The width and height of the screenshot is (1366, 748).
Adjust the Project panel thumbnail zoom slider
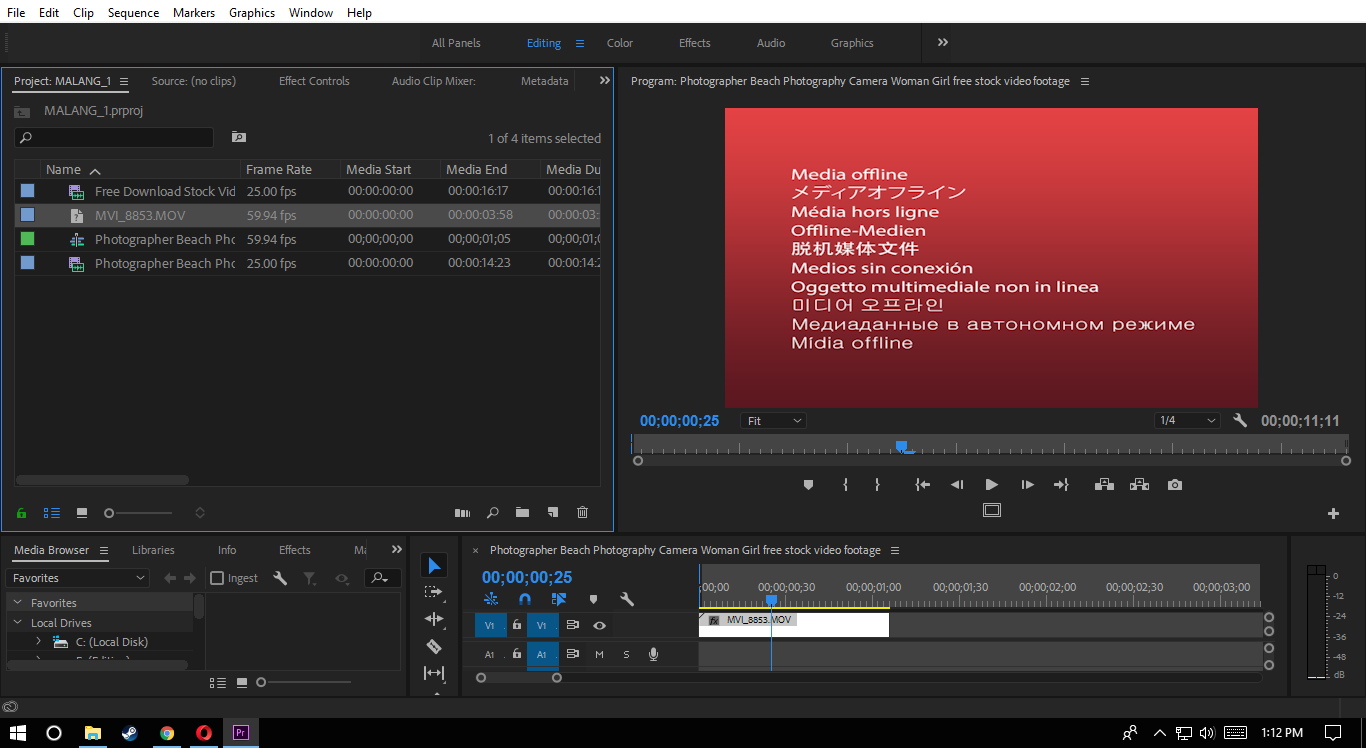pyautogui.click(x=109, y=513)
